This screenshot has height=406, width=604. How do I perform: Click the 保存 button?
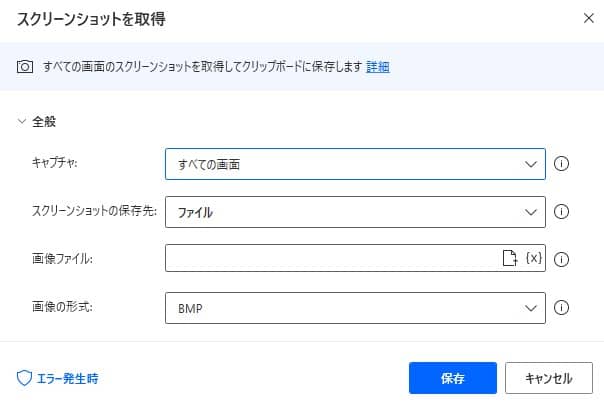(x=452, y=378)
